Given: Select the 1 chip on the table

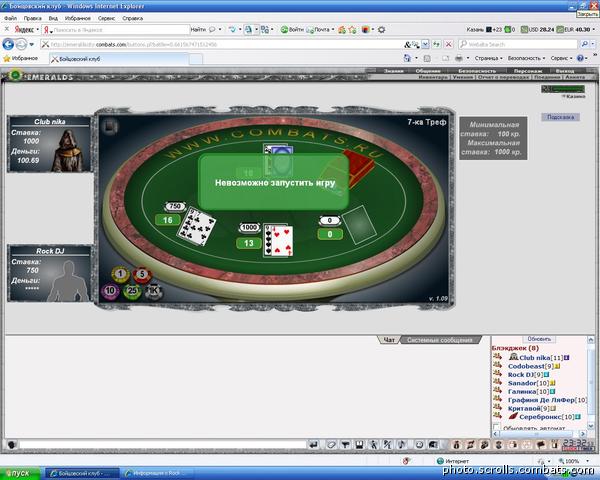Looking at the screenshot, I should 120,274.
